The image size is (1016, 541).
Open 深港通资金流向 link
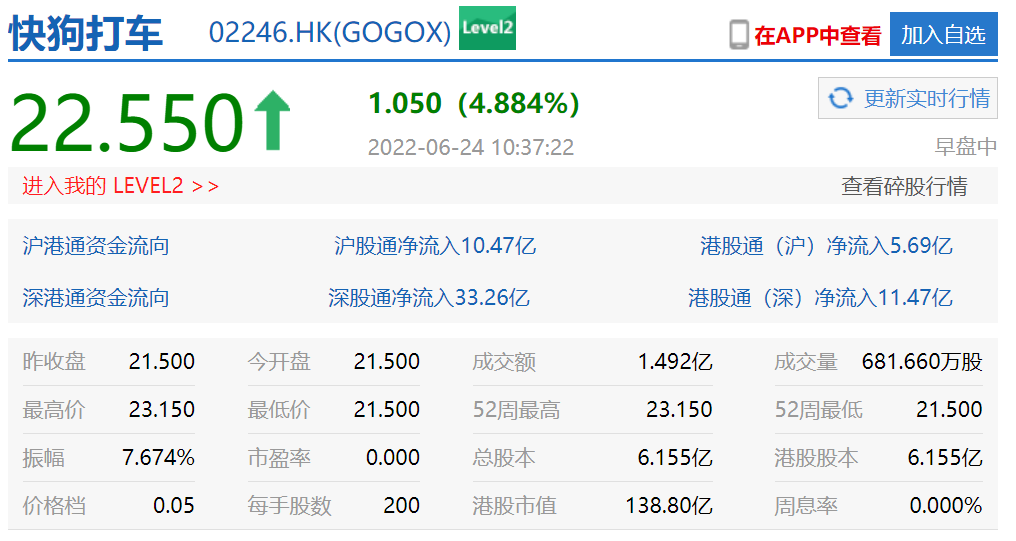(x=96, y=297)
